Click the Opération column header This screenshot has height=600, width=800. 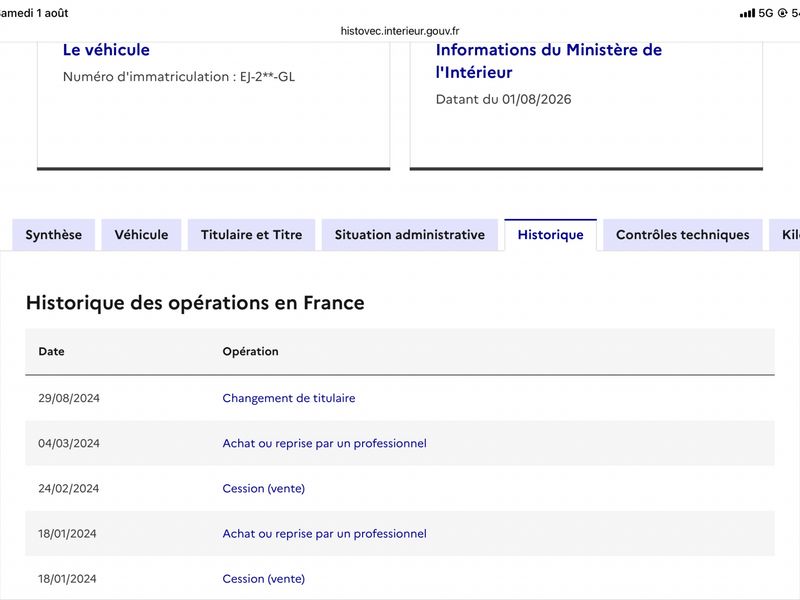251,351
